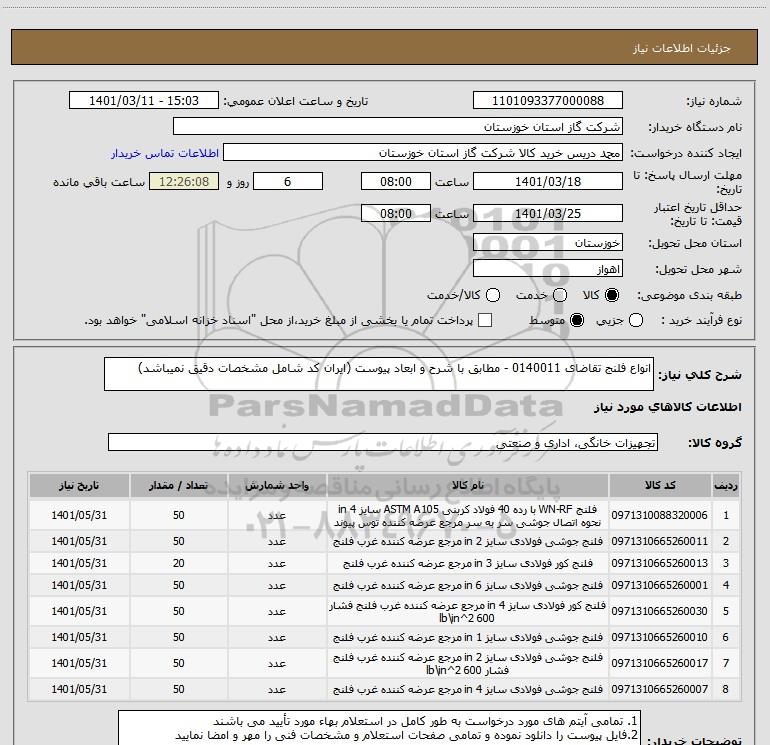Click the general description field انواع فلنج تقاضای 0140011
Image resolution: width=770 pixels, height=745 pixels.
[x=379, y=374]
